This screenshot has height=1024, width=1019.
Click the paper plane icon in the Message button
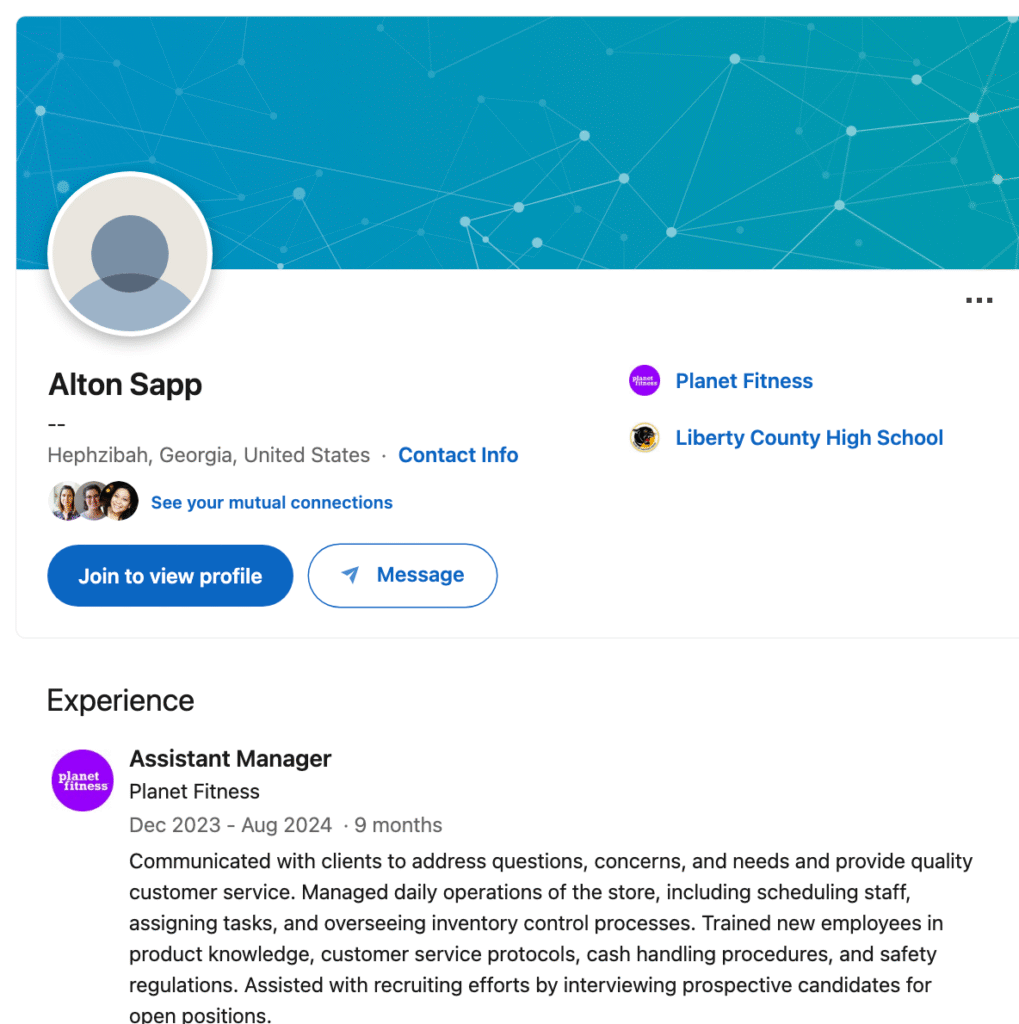point(350,575)
